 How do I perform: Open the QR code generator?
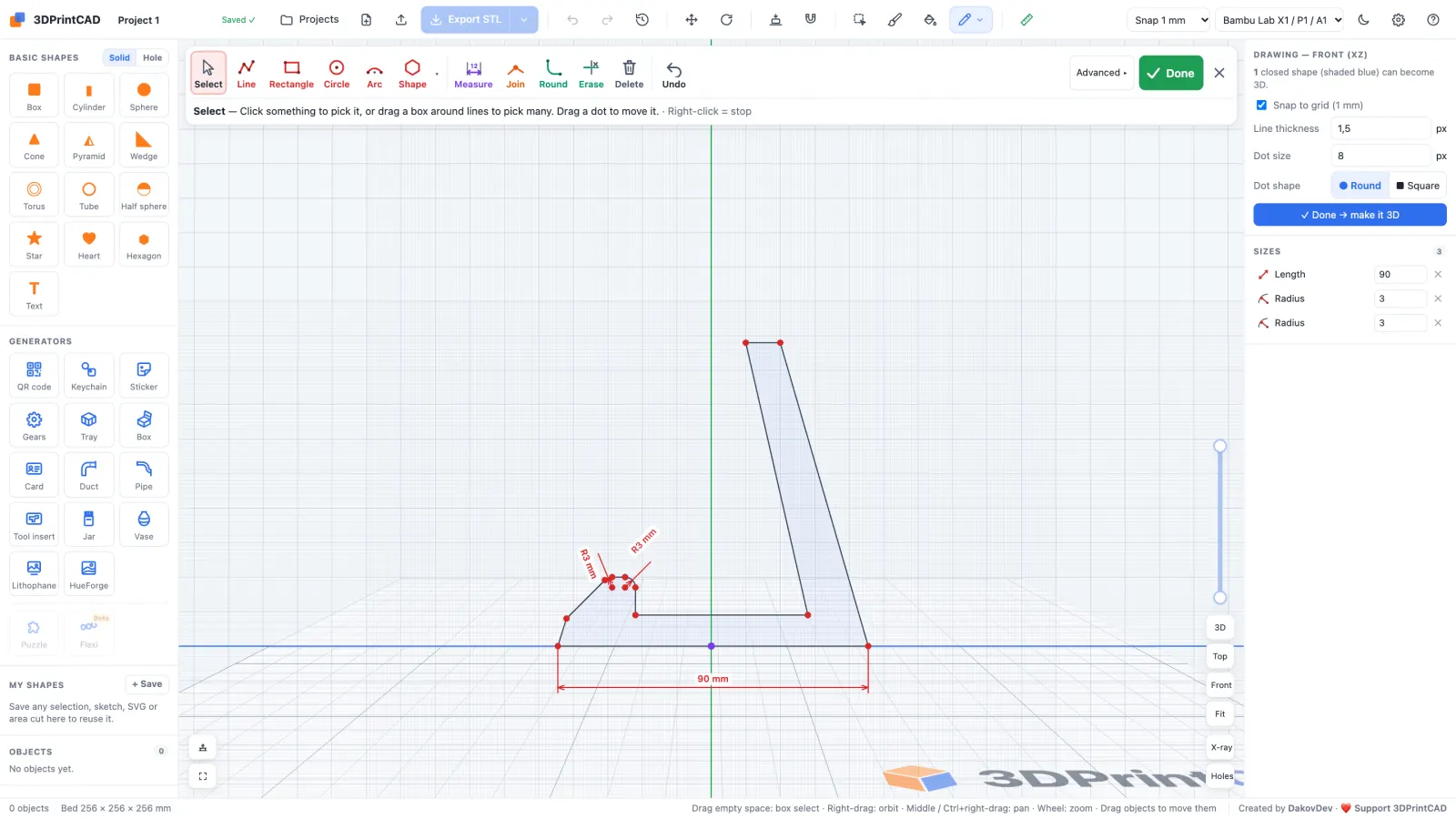34,375
